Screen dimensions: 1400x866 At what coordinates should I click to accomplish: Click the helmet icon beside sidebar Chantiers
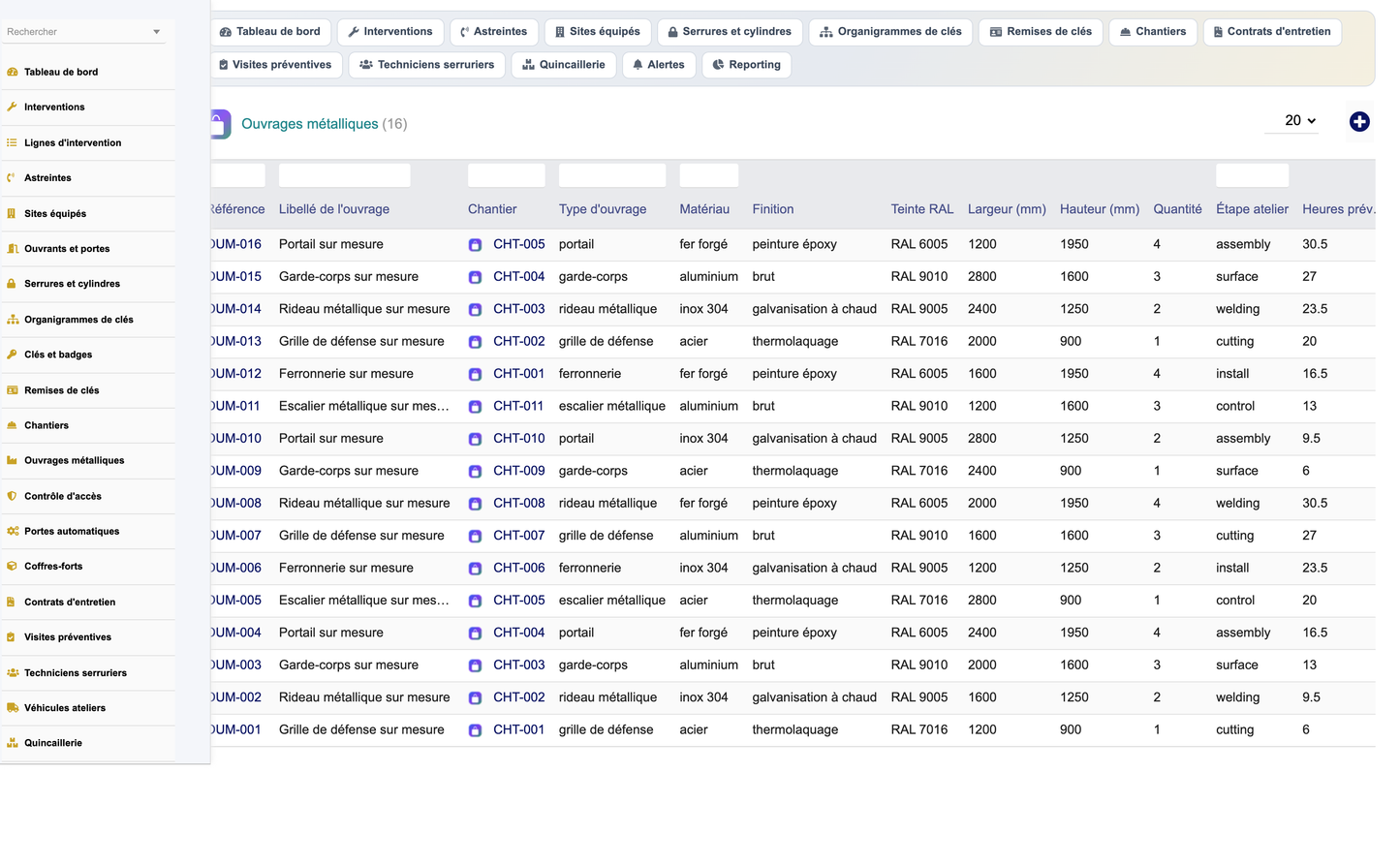click(x=12, y=425)
